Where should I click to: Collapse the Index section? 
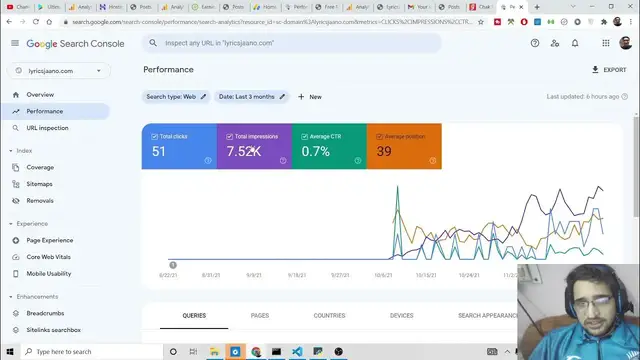[11, 151]
